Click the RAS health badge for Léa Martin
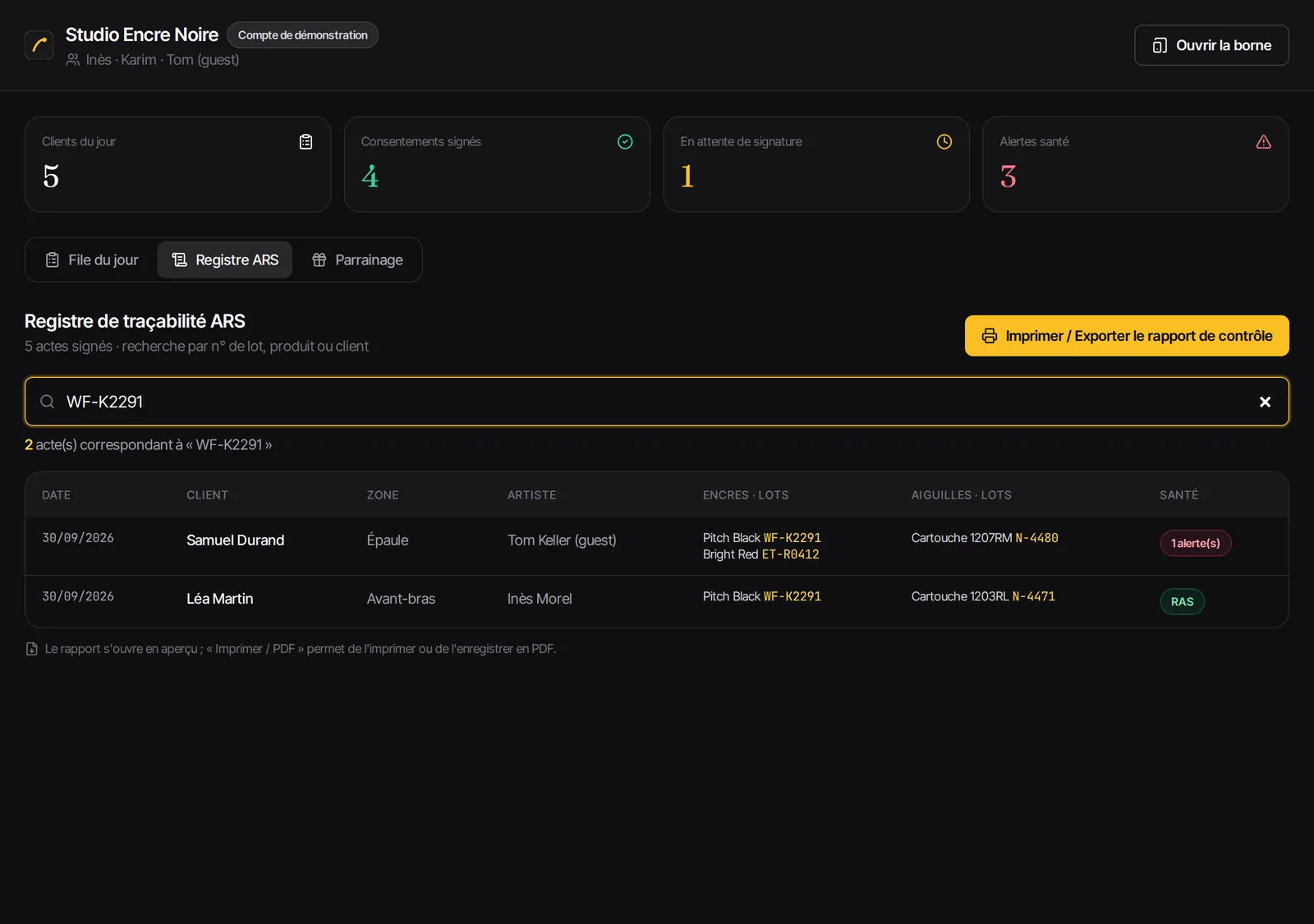The image size is (1314, 924). [1182, 602]
